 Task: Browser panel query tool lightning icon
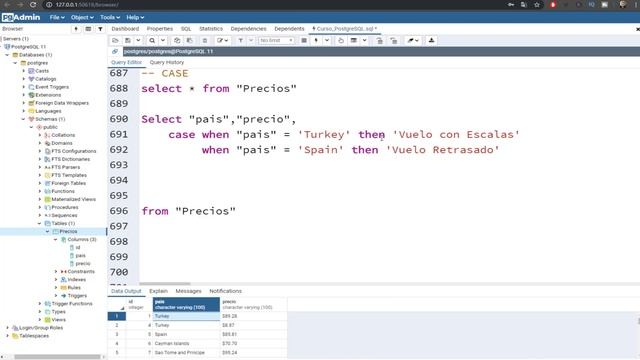(x=76, y=29)
